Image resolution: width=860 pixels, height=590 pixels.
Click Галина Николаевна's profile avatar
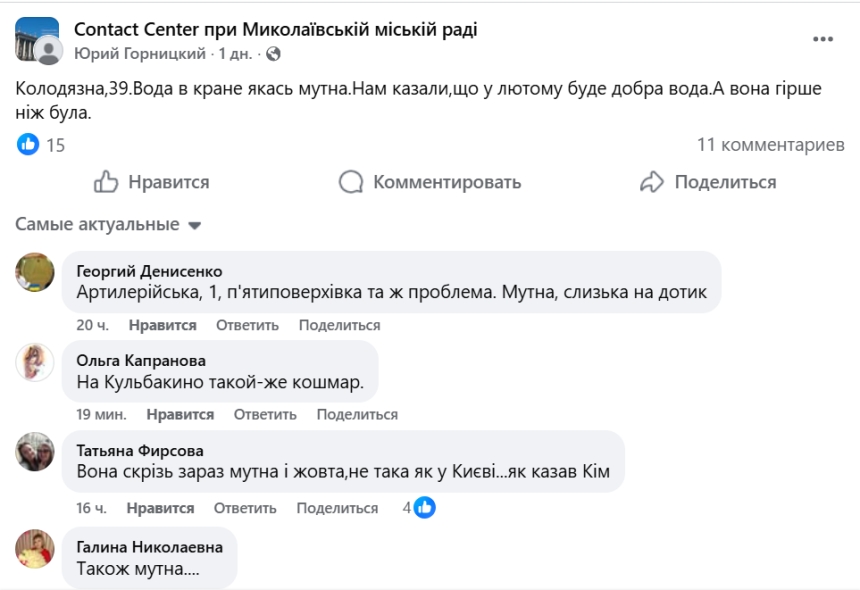[33, 554]
